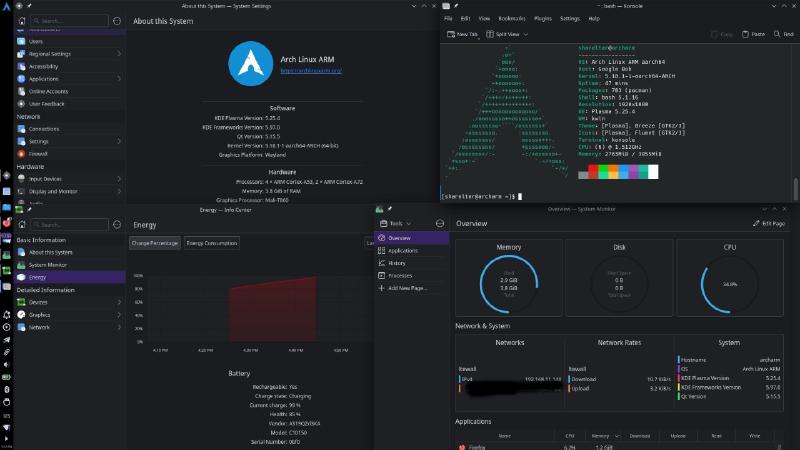Viewport: 800px width, 450px height.
Task: Open the hamburger menu in System Monitor
Action: click(x=440, y=223)
